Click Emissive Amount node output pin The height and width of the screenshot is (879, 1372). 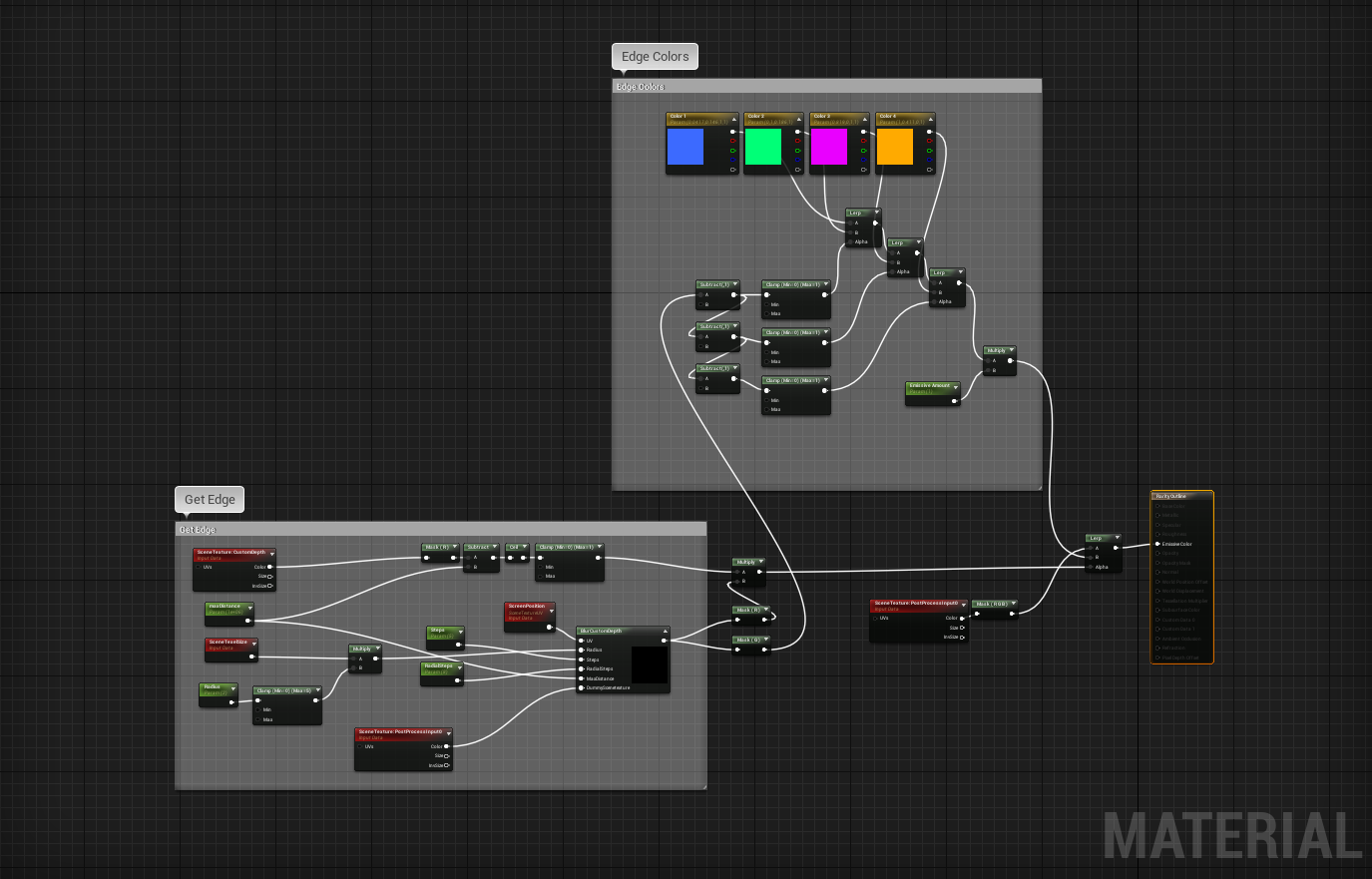coord(954,400)
